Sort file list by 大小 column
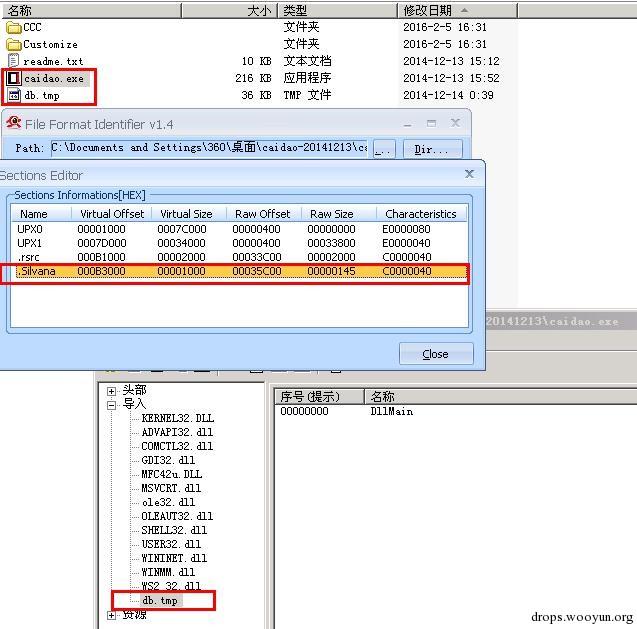637x629 pixels. pos(229,11)
